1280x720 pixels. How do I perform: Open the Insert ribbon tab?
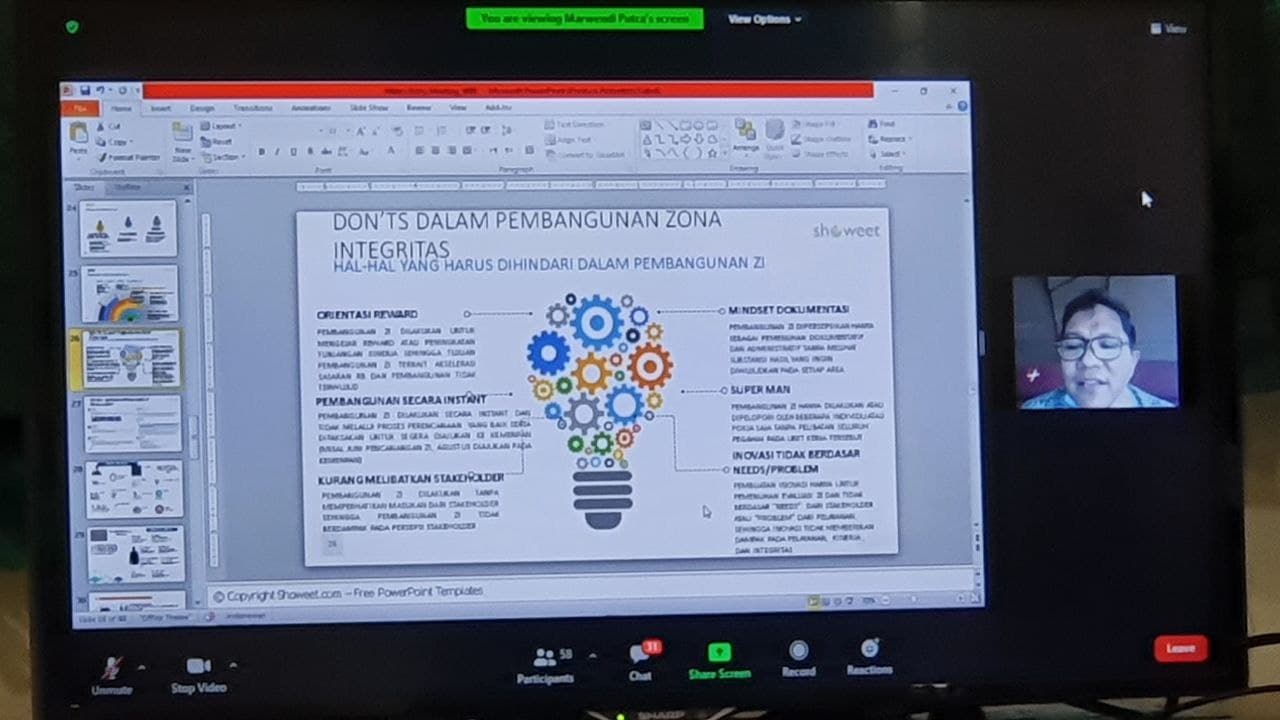160,108
